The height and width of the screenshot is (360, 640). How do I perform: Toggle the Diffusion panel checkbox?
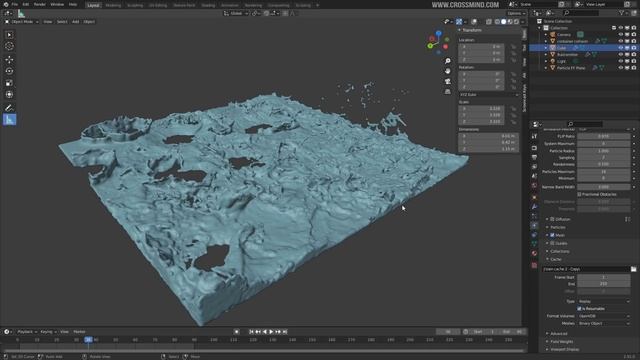pos(552,219)
